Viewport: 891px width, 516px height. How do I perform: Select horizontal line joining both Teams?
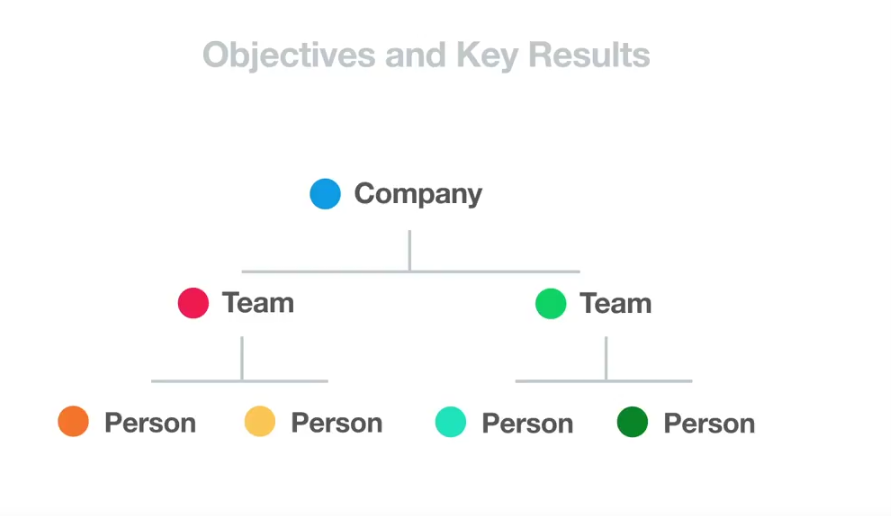pos(411,272)
